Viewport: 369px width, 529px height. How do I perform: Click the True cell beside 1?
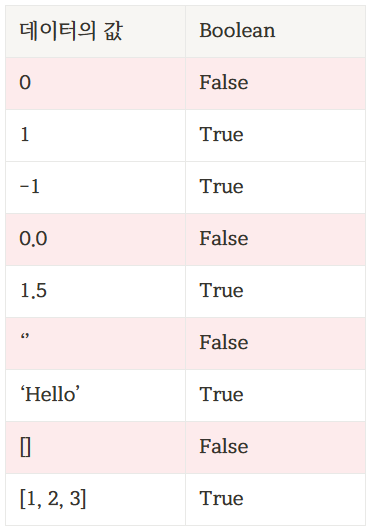[276, 136]
